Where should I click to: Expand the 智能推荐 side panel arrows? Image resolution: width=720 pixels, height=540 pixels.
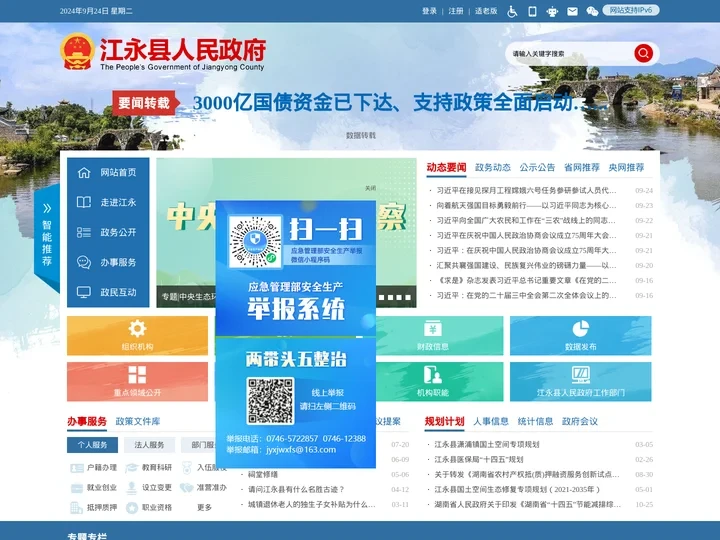click(x=47, y=208)
